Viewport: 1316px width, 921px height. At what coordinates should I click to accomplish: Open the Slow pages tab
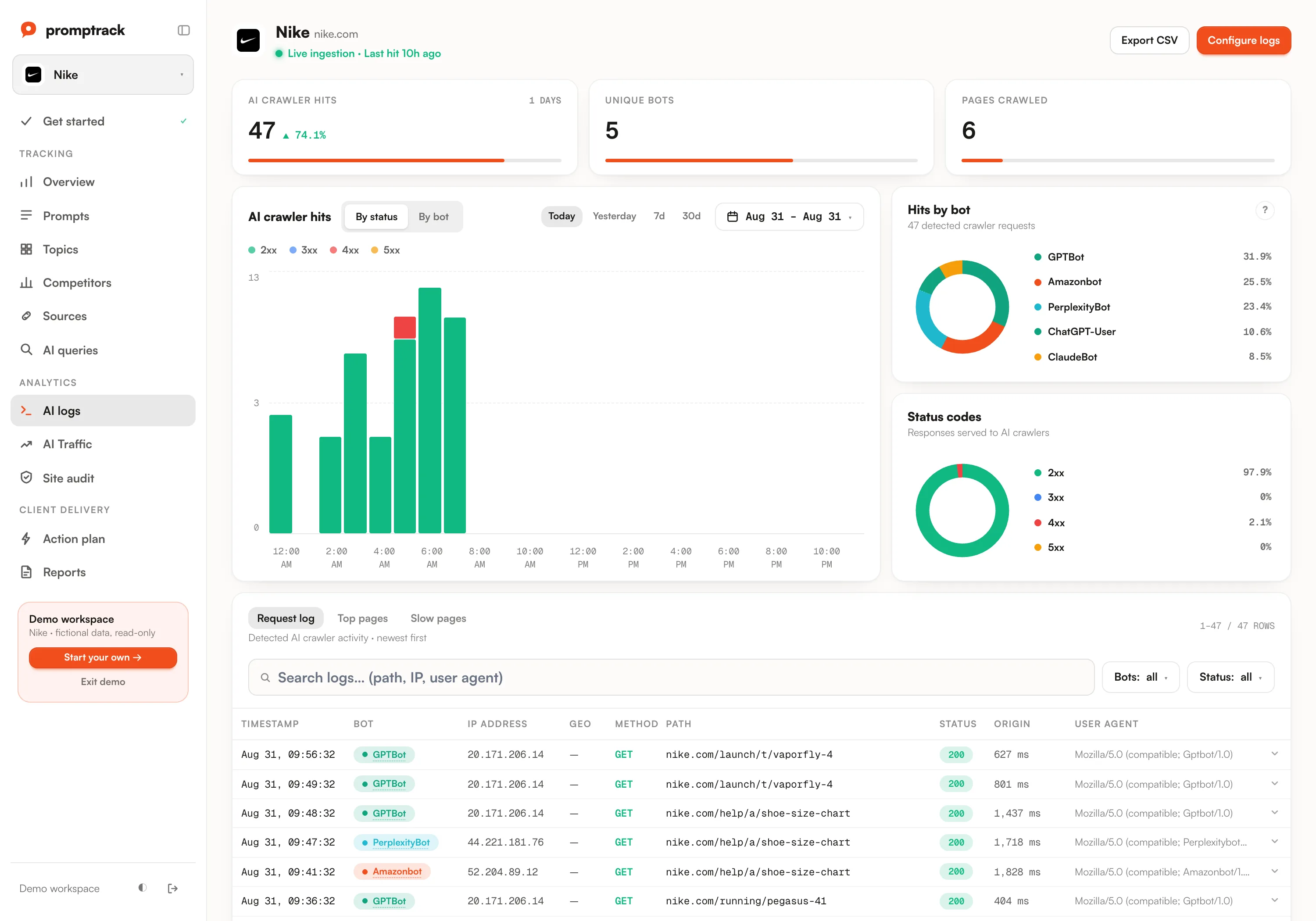pos(438,618)
